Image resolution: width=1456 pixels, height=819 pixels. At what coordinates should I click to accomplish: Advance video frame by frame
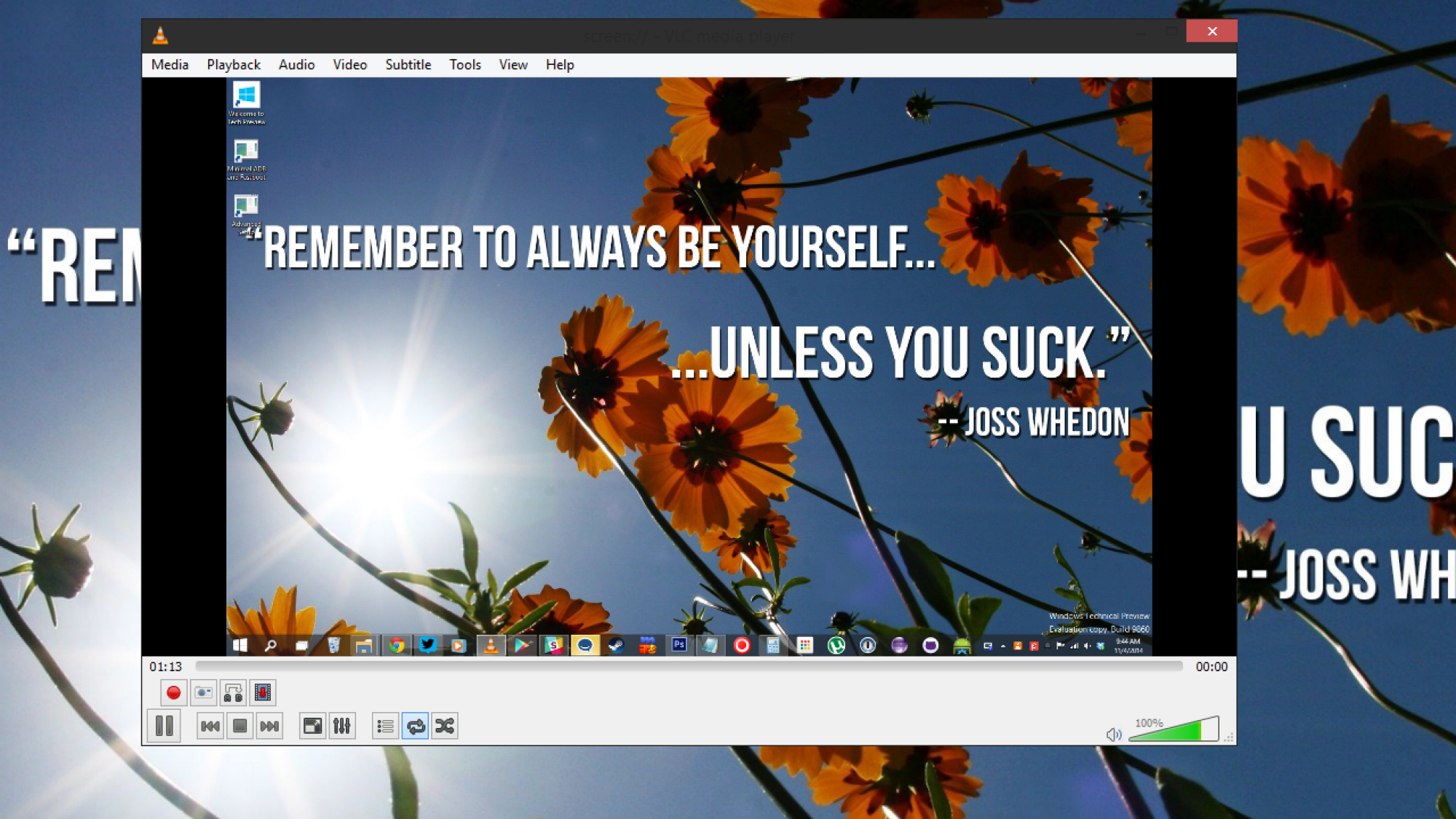(263, 692)
